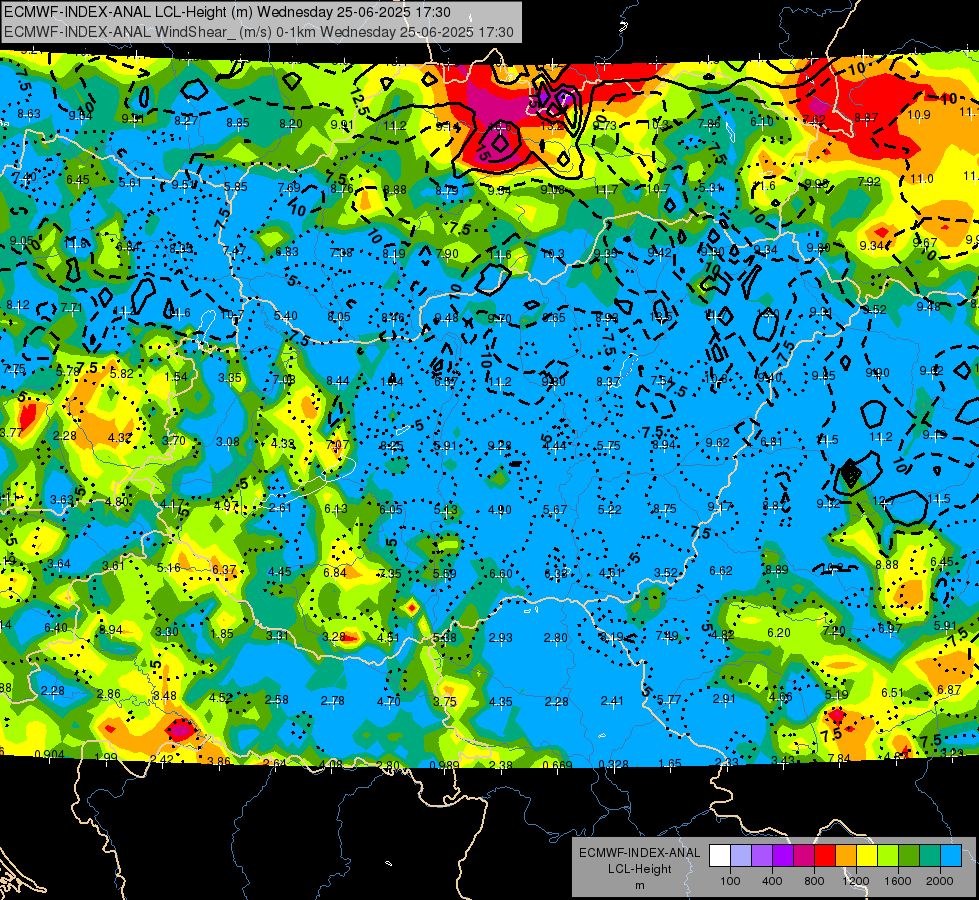Click the map value 5.40

tap(285, 316)
